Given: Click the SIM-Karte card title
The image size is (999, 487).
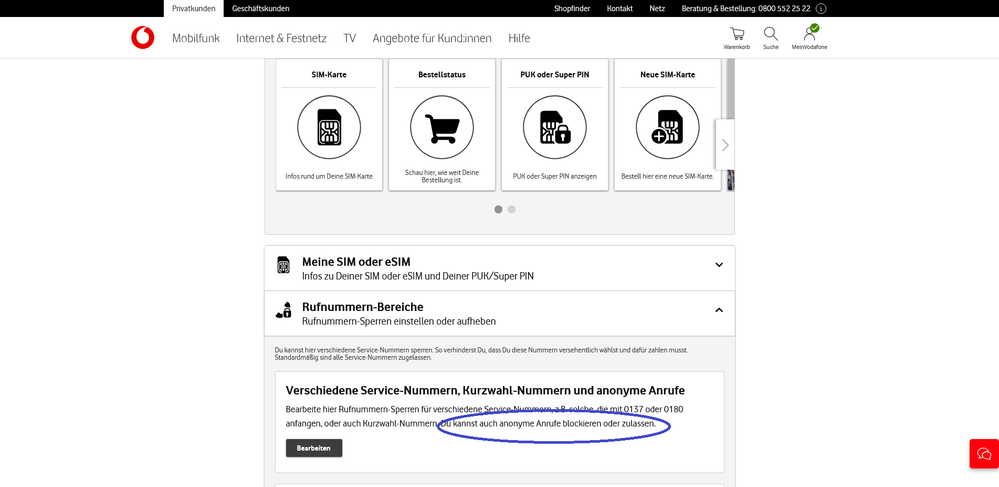Looking at the screenshot, I should tap(329, 75).
